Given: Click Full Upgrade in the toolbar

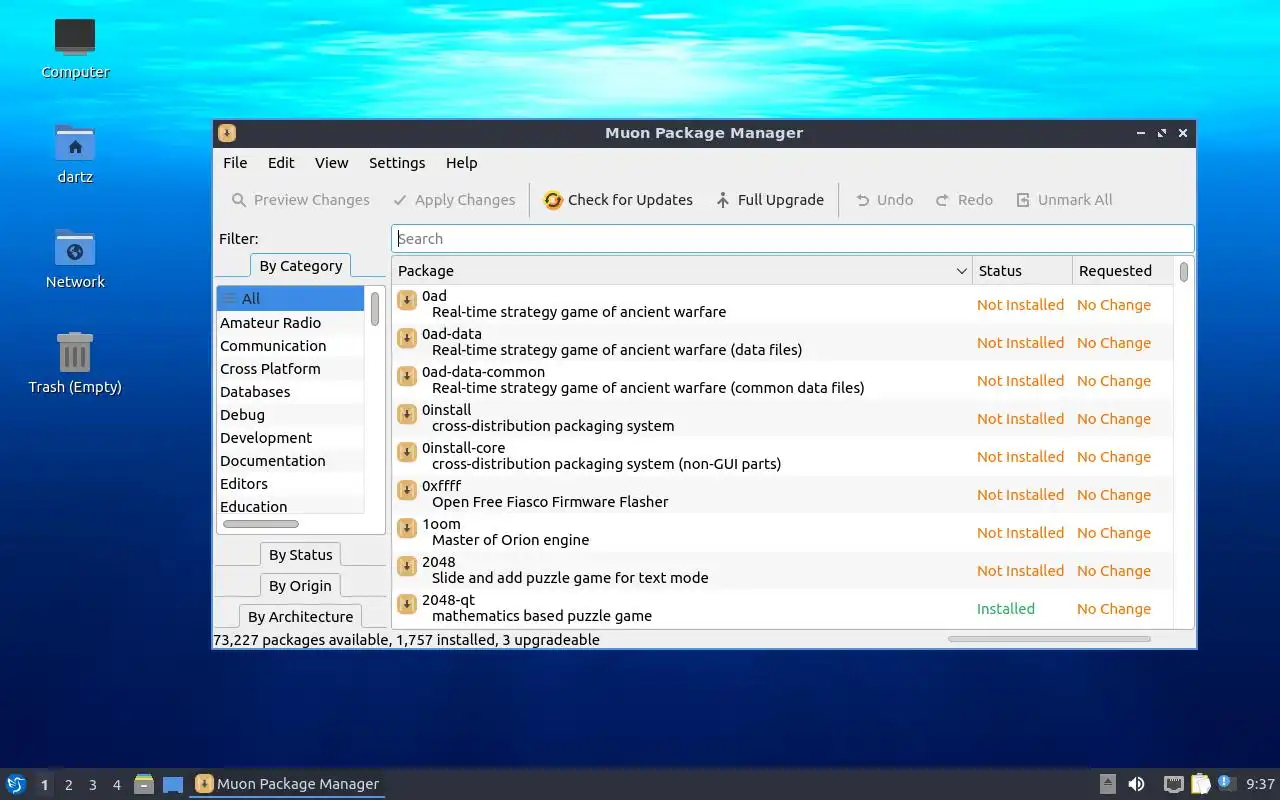Looking at the screenshot, I should (769, 200).
